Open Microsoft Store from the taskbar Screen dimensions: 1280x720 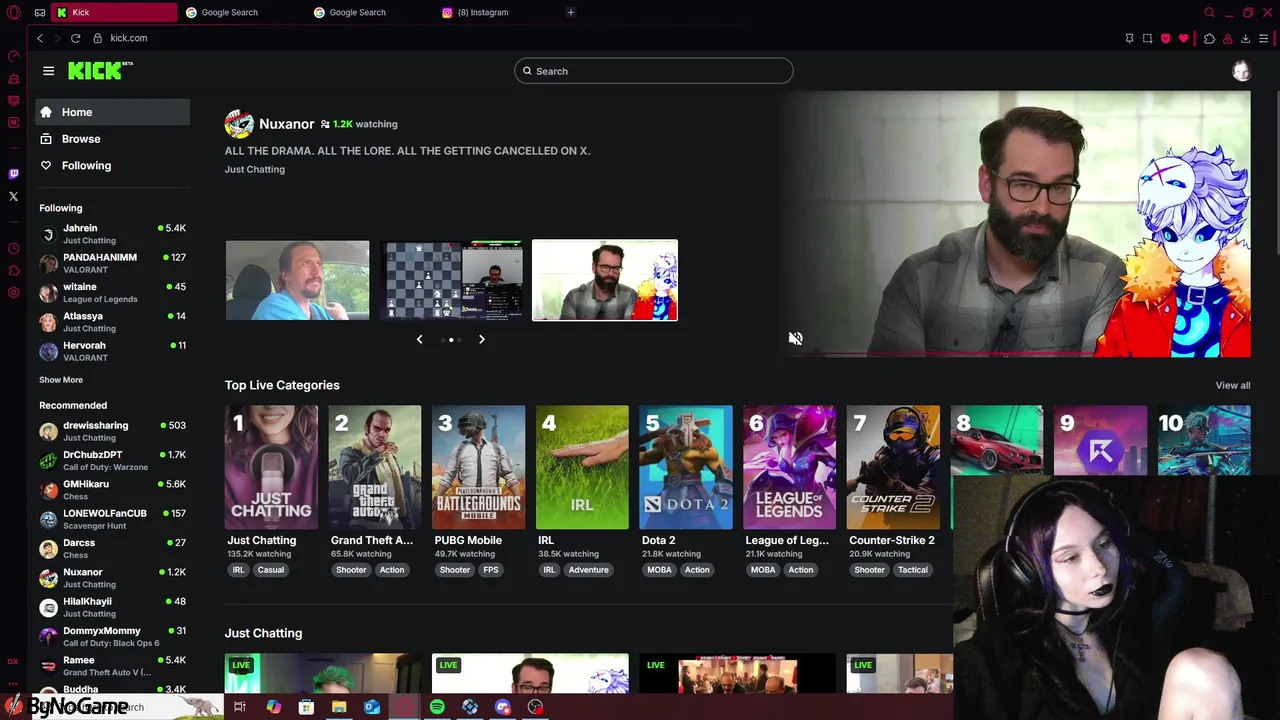click(306, 707)
